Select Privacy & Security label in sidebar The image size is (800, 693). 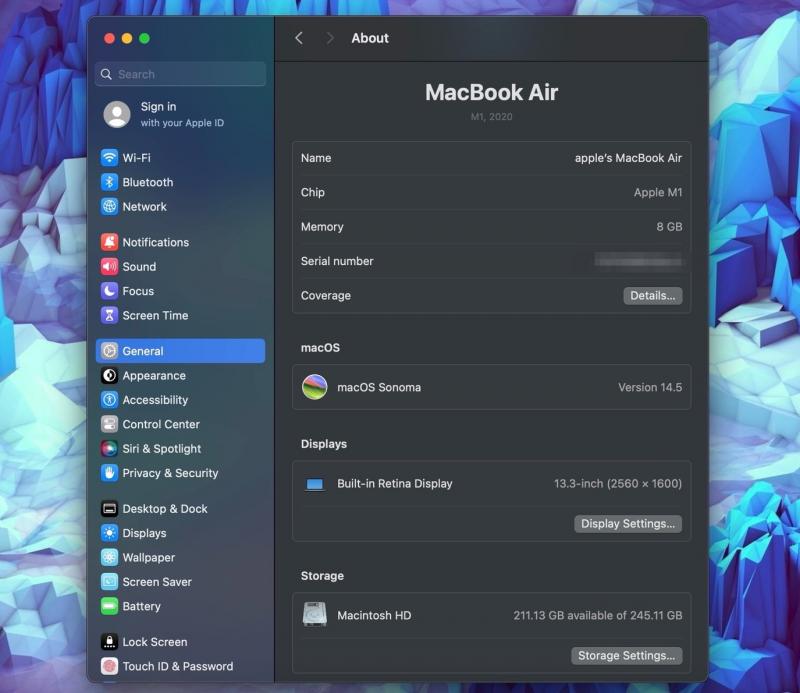point(170,473)
